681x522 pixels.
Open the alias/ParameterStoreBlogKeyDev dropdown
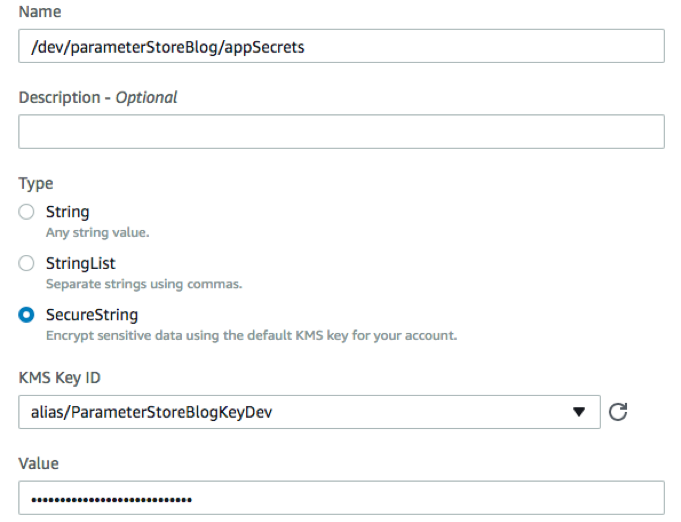pyautogui.click(x=300, y=412)
